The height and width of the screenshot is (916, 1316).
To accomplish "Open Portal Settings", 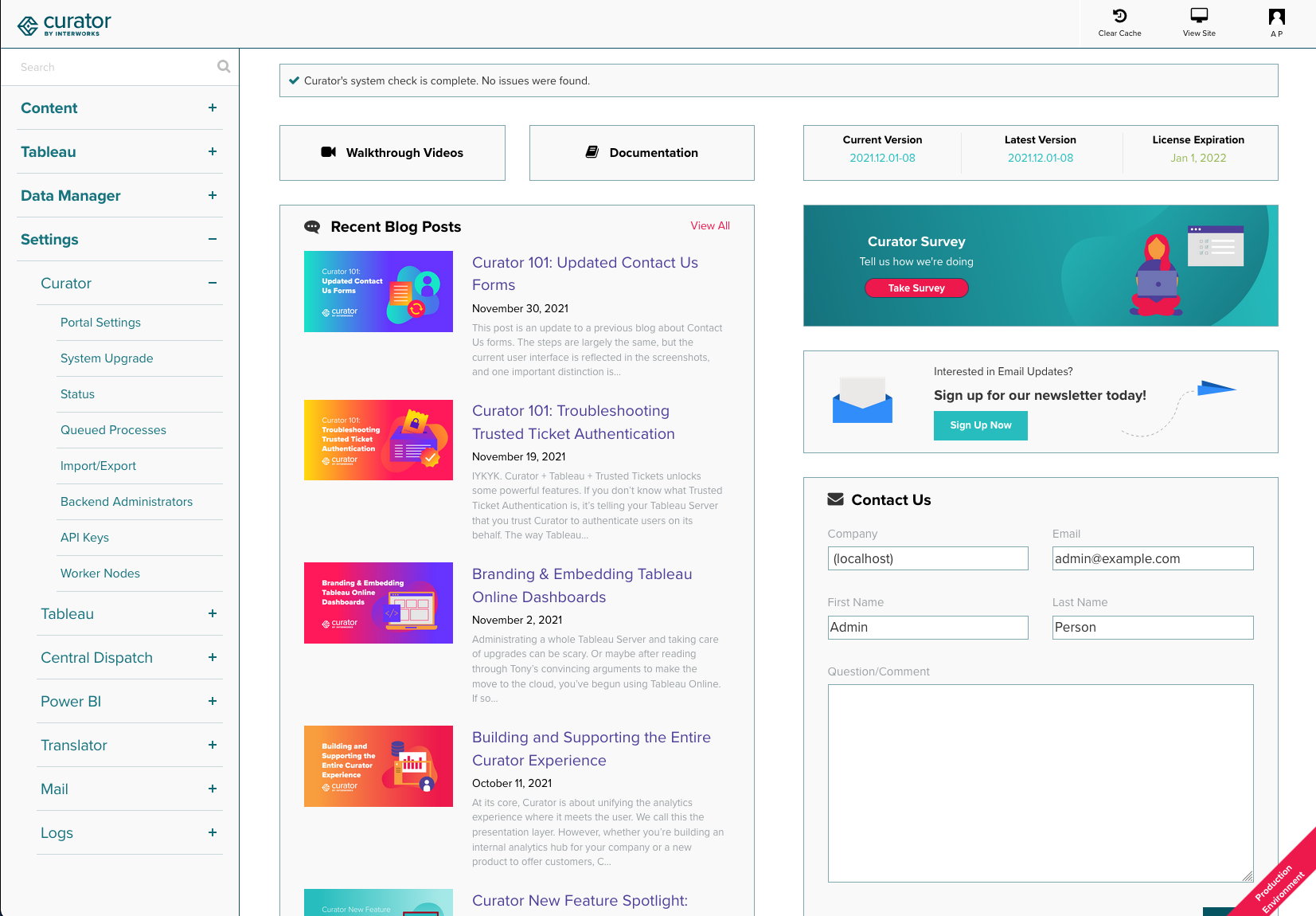I will pyautogui.click(x=100, y=323).
